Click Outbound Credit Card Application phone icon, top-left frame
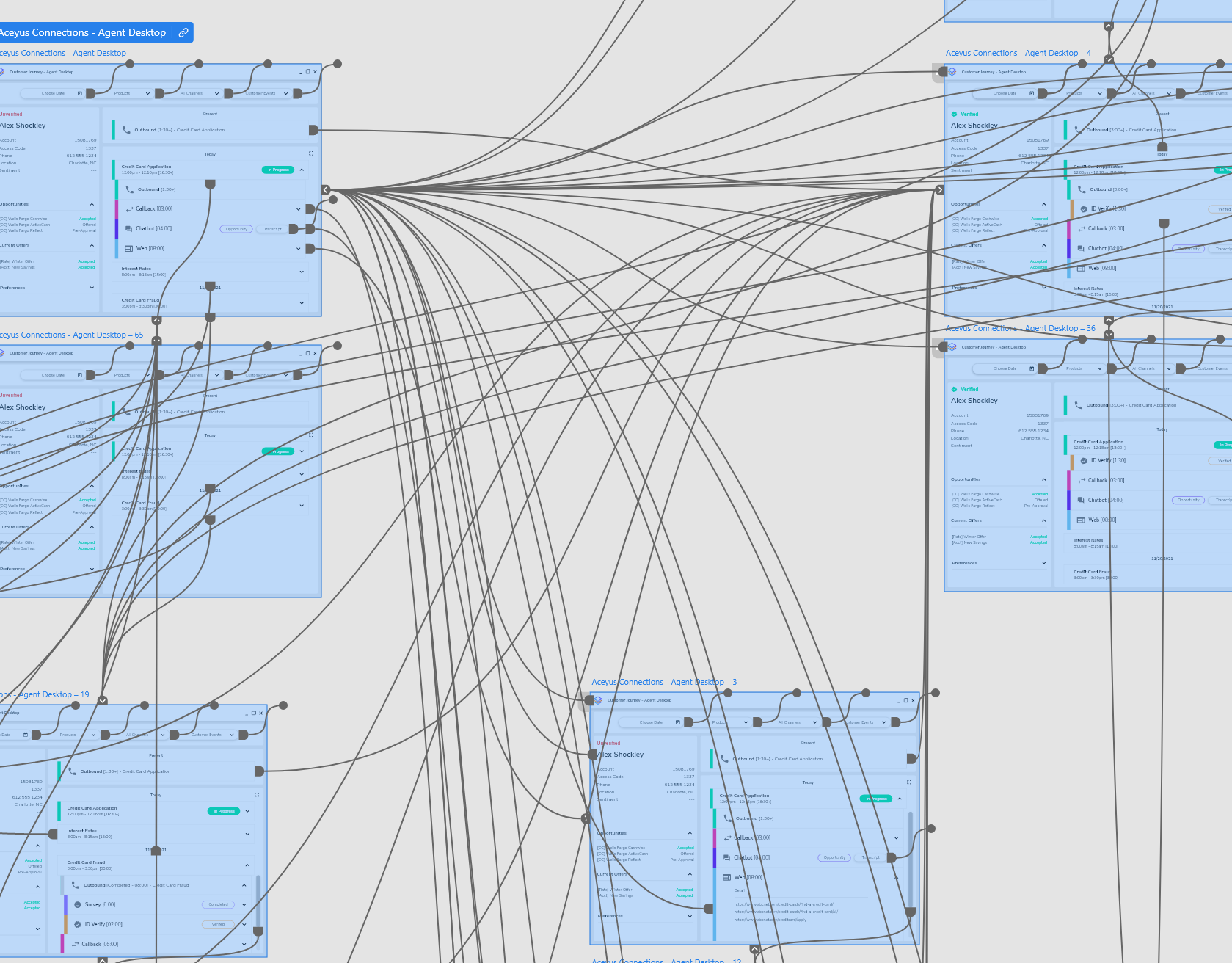The width and height of the screenshot is (1232, 963). (126, 130)
